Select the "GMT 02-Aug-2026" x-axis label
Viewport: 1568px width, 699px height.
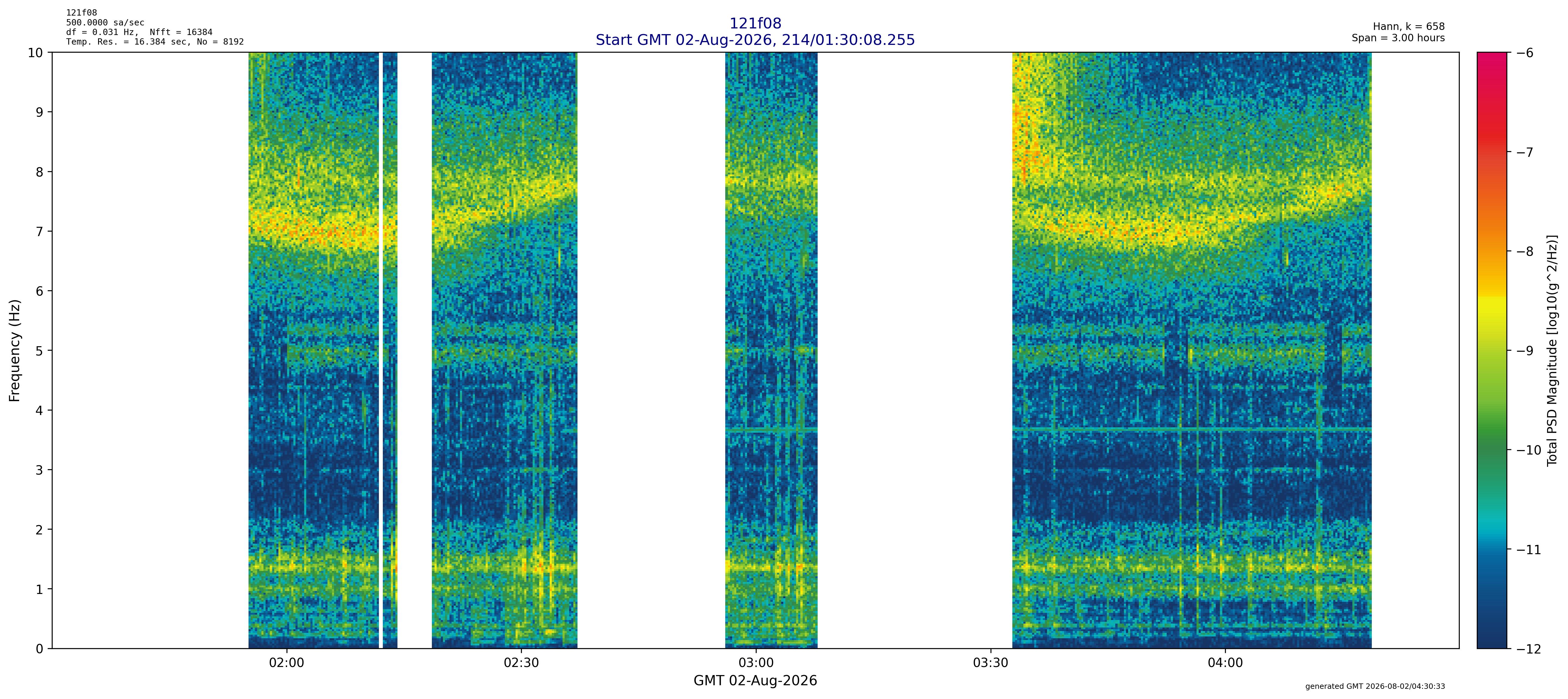[755, 681]
